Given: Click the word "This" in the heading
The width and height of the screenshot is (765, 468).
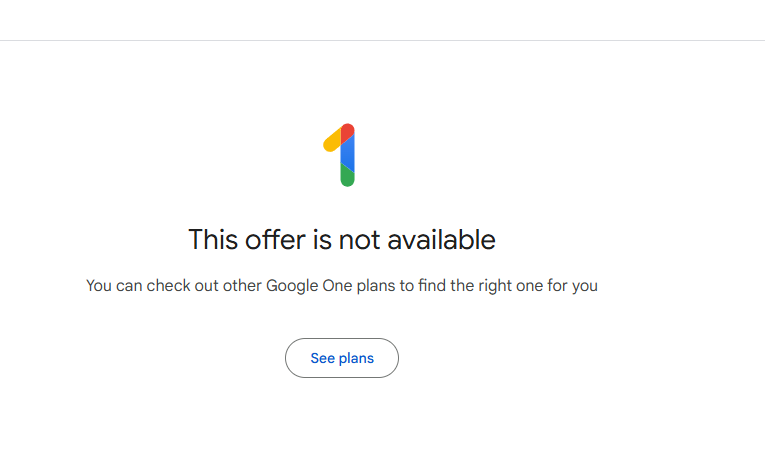Looking at the screenshot, I should click(x=213, y=240).
